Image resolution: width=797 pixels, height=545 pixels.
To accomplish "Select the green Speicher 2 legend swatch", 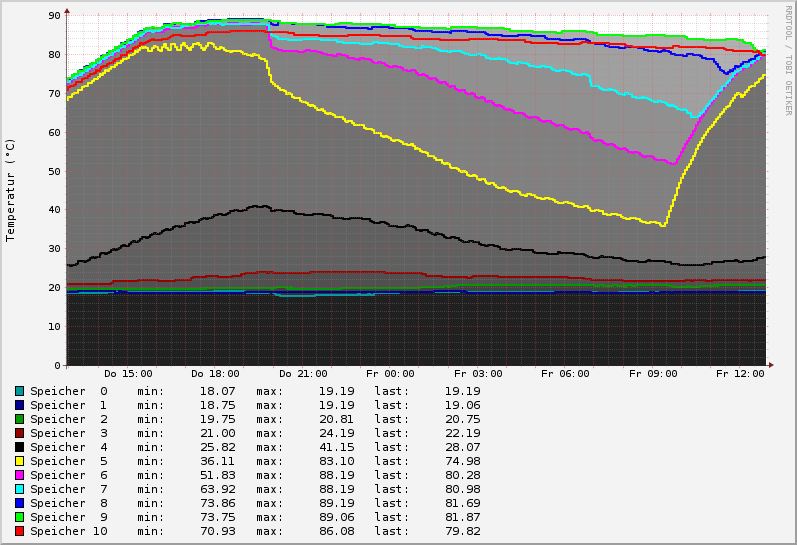I will pos(19,419).
